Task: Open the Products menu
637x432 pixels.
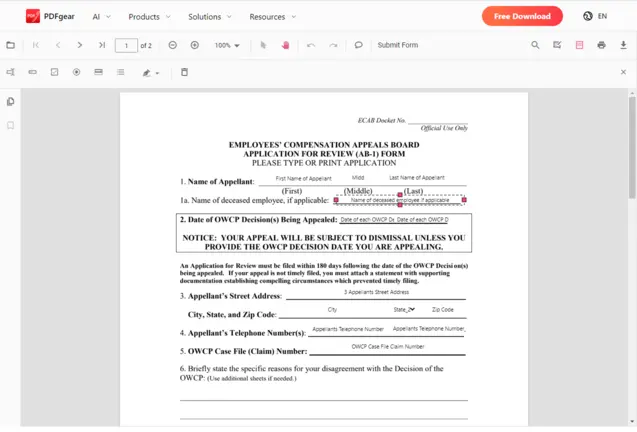Action: [x=149, y=16]
